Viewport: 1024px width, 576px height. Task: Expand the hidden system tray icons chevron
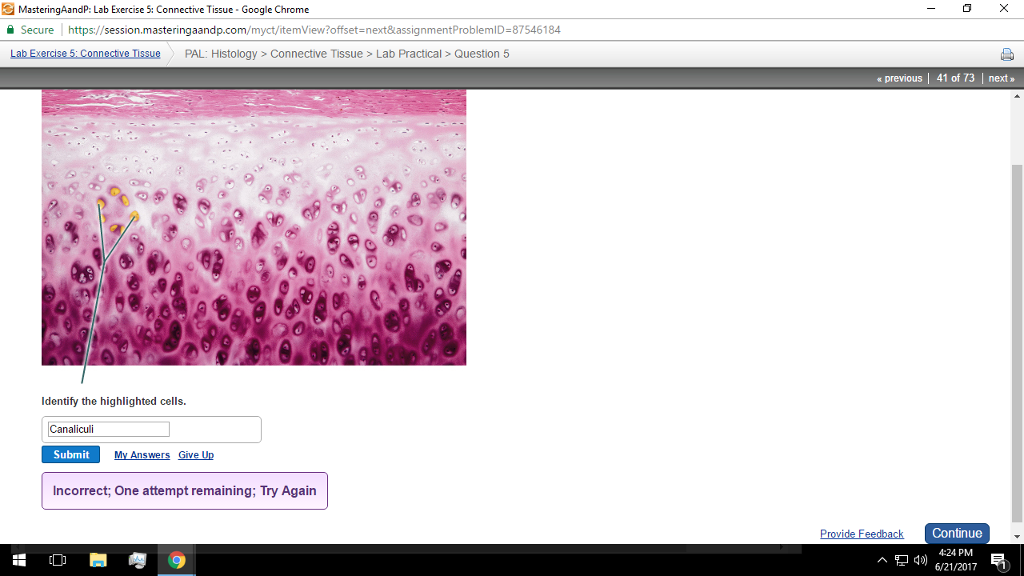tap(882, 561)
